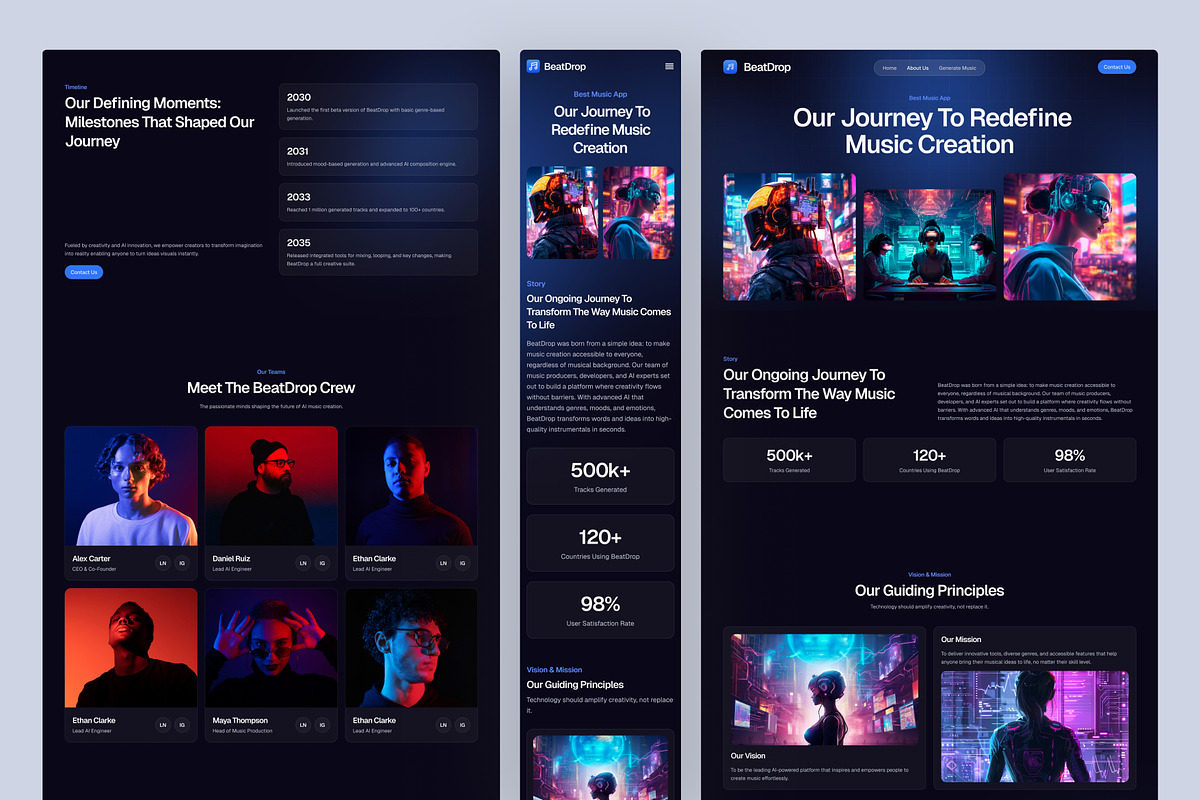The image size is (1200, 800).
Task: Go to Home in the desktop navigation
Action: (x=889, y=68)
